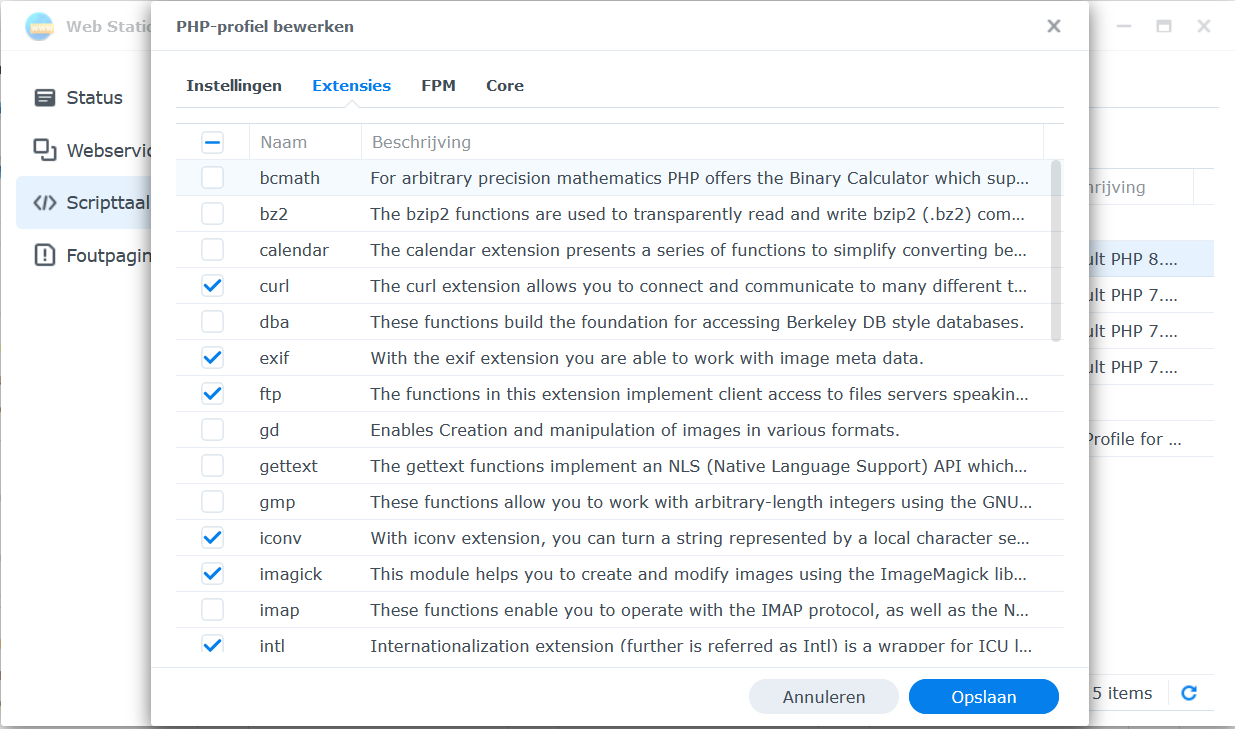Click the Annuleren button
Image resolution: width=1235 pixels, height=729 pixels.
pos(824,697)
